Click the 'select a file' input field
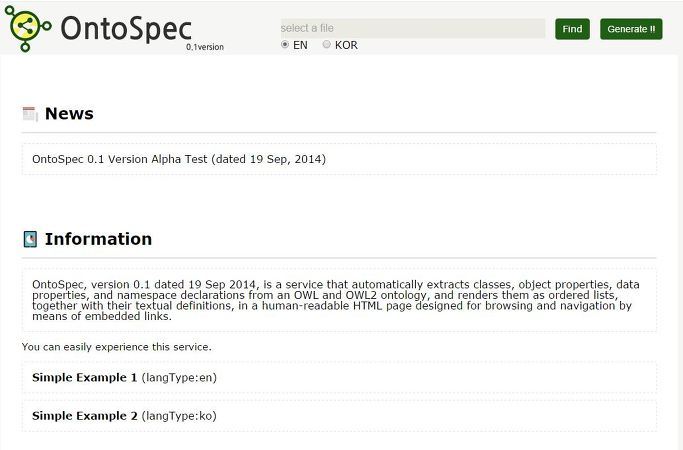The image size is (683, 450). [x=412, y=28]
